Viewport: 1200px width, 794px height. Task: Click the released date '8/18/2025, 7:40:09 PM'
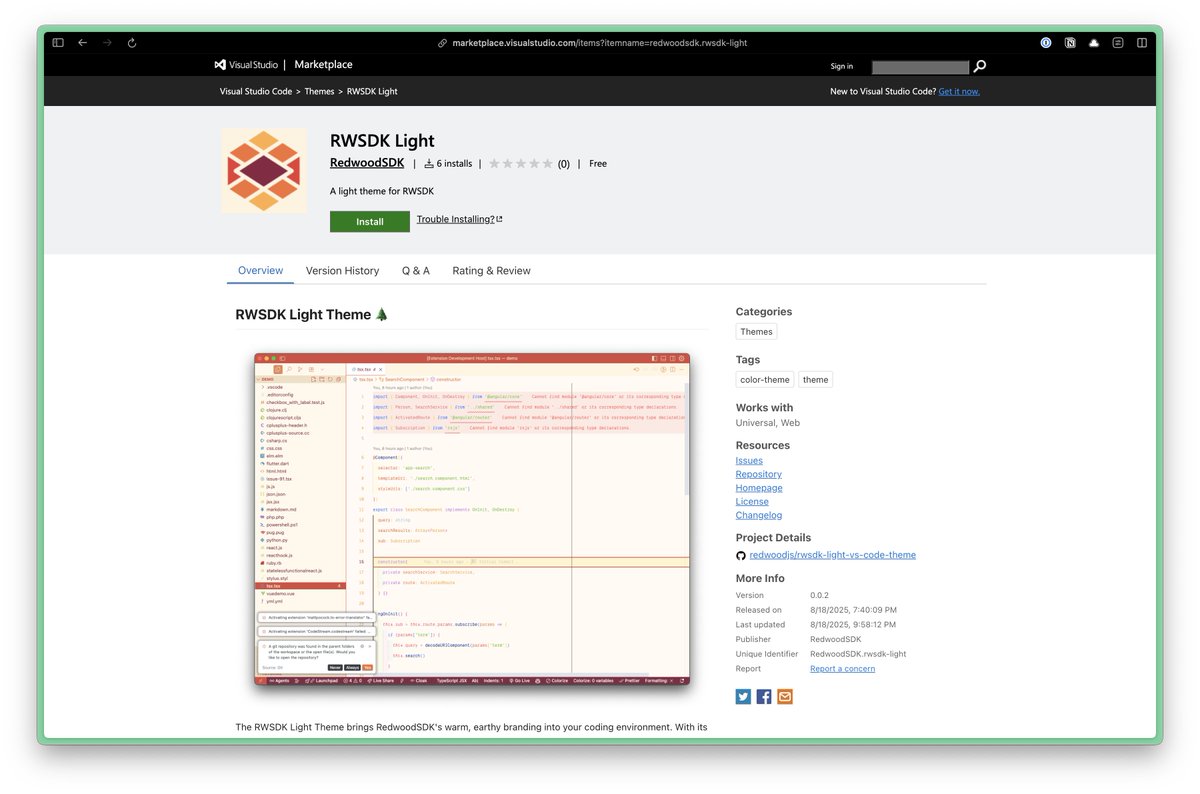click(853, 610)
